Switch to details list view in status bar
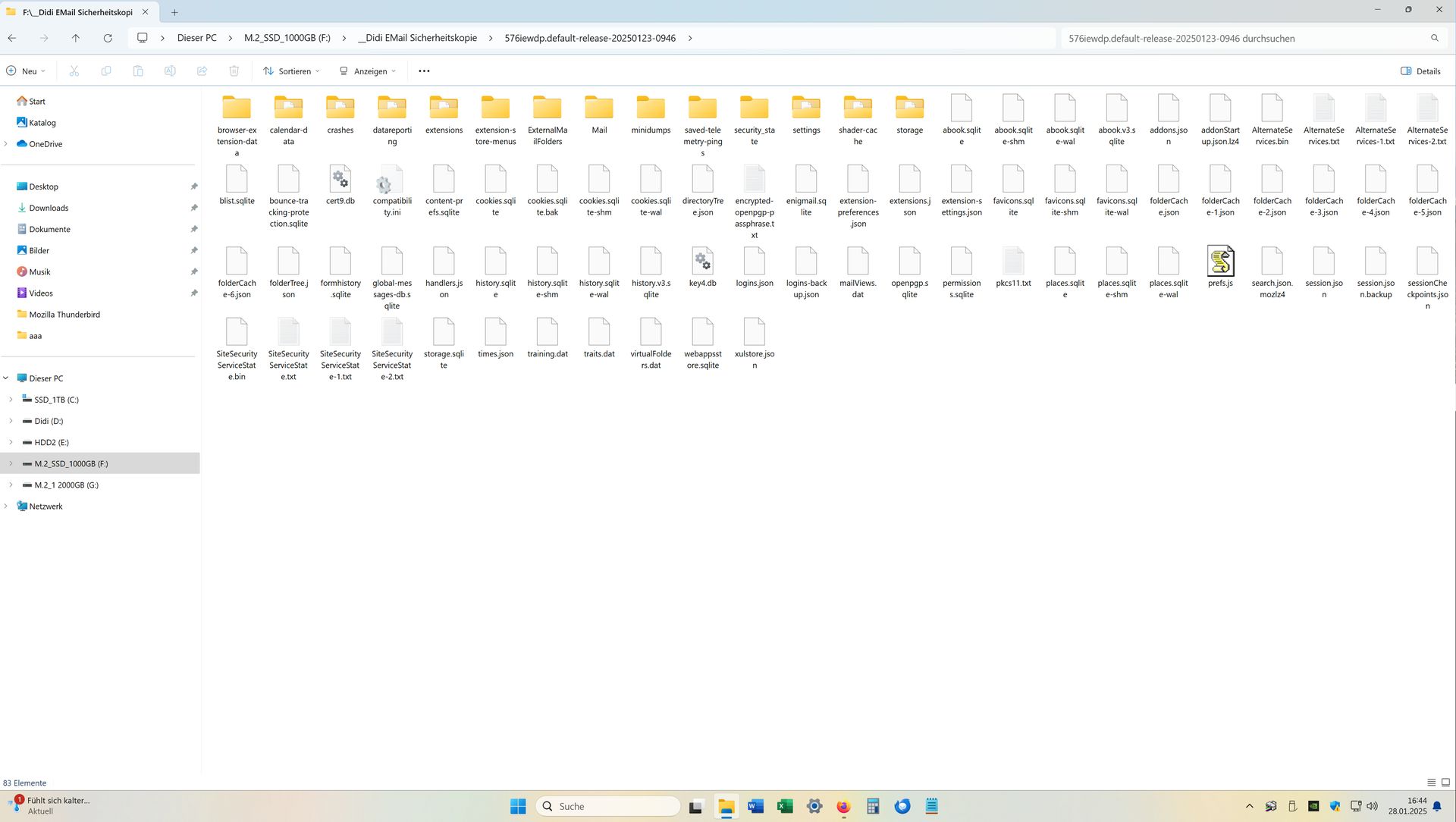This screenshot has height=822, width=1456. [1431, 783]
